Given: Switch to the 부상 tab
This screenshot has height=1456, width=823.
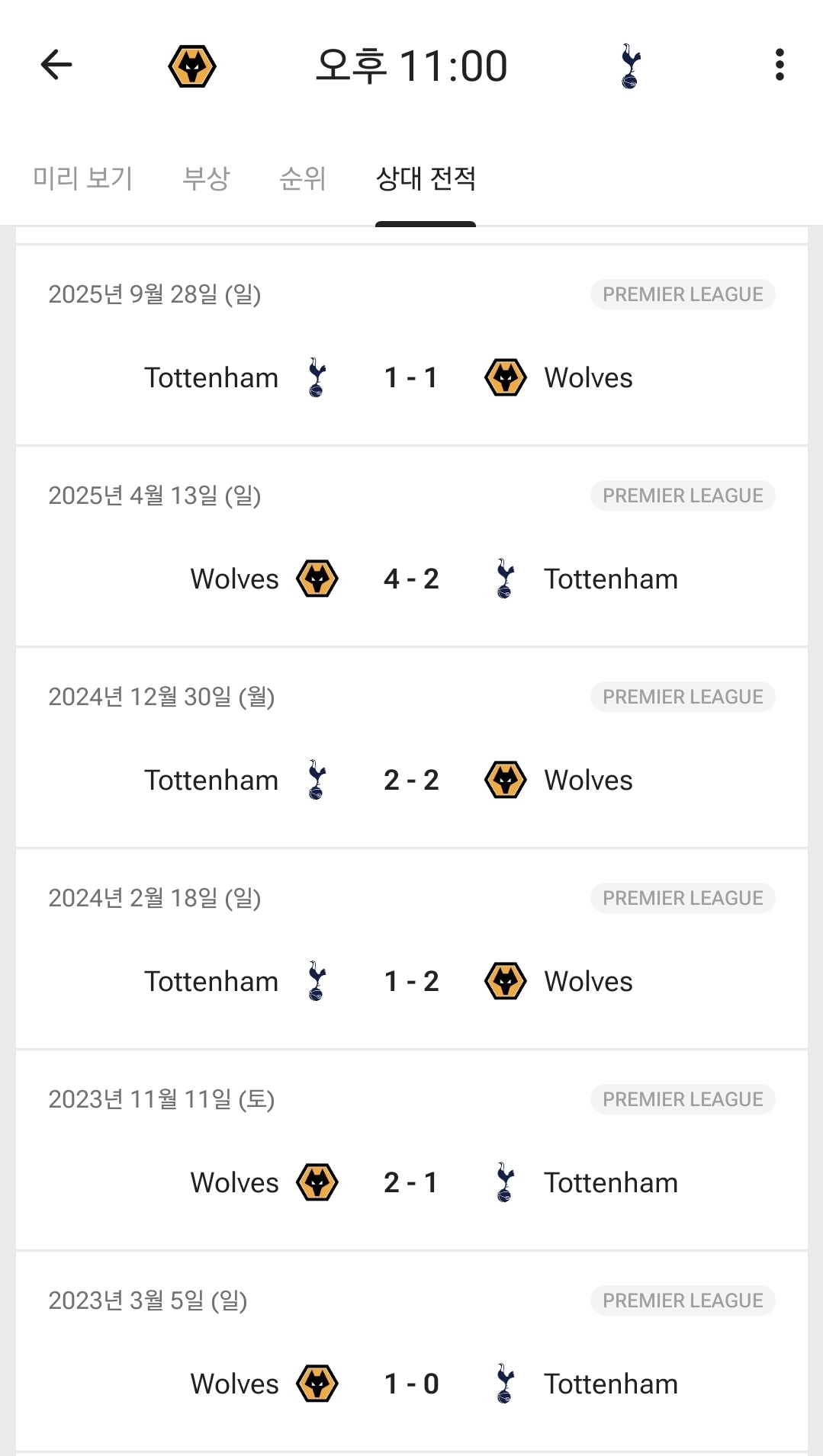Looking at the screenshot, I should 206,178.
